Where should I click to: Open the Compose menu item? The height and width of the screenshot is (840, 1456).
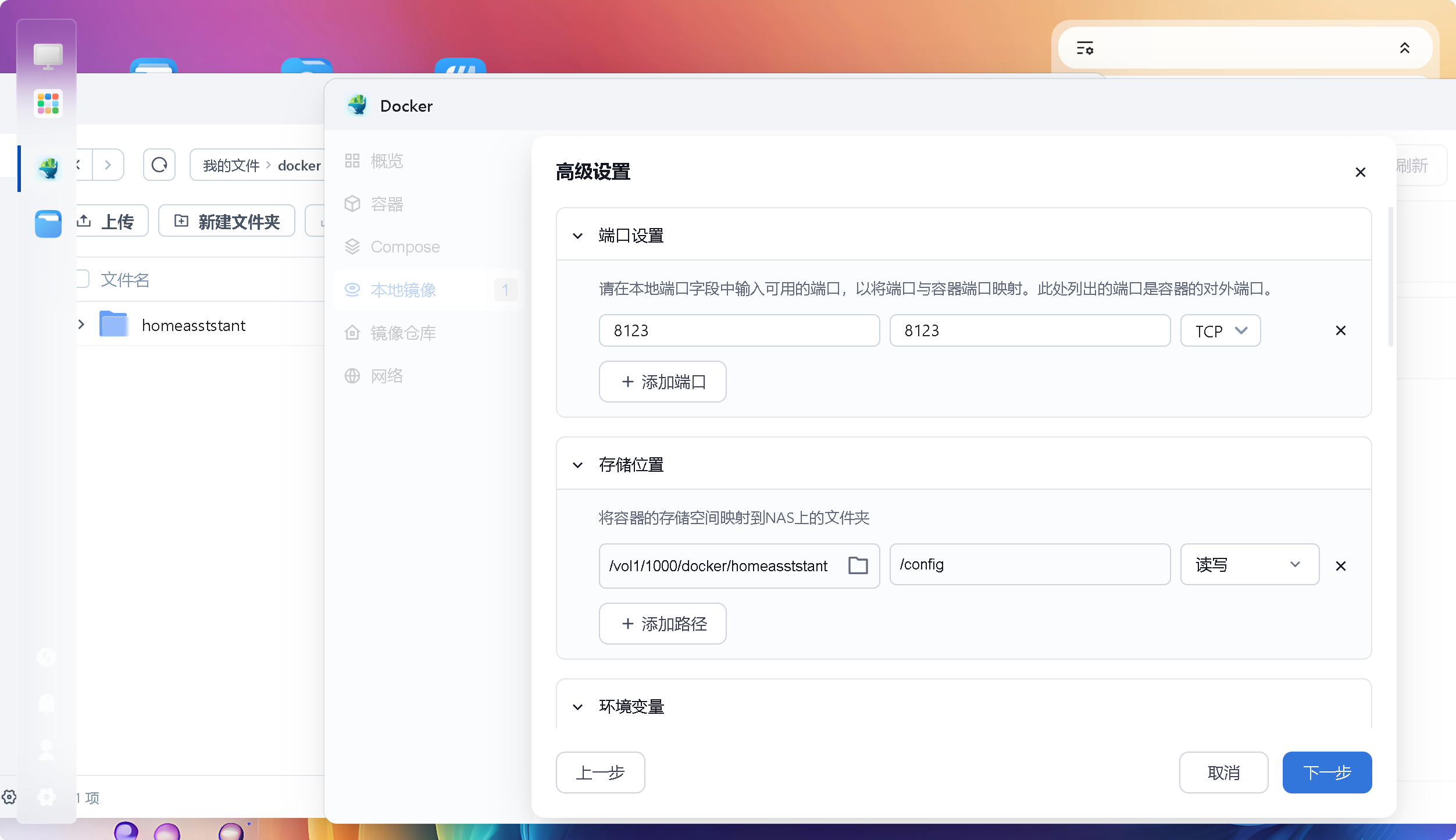(x=429, y=247)
